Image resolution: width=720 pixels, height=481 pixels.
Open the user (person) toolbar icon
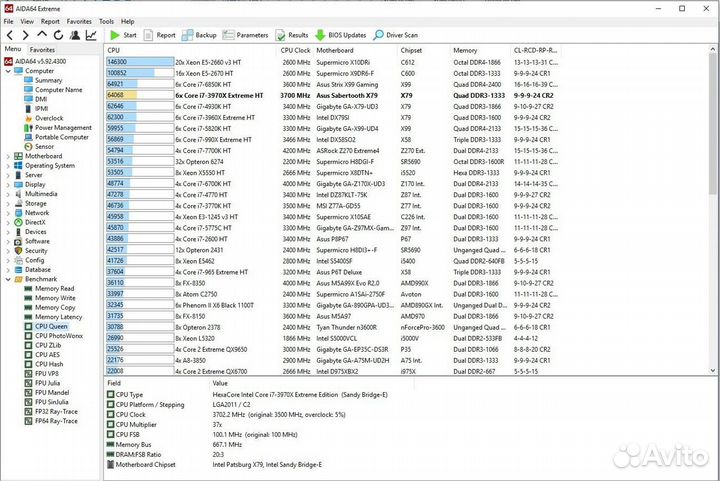pos(75,35)
